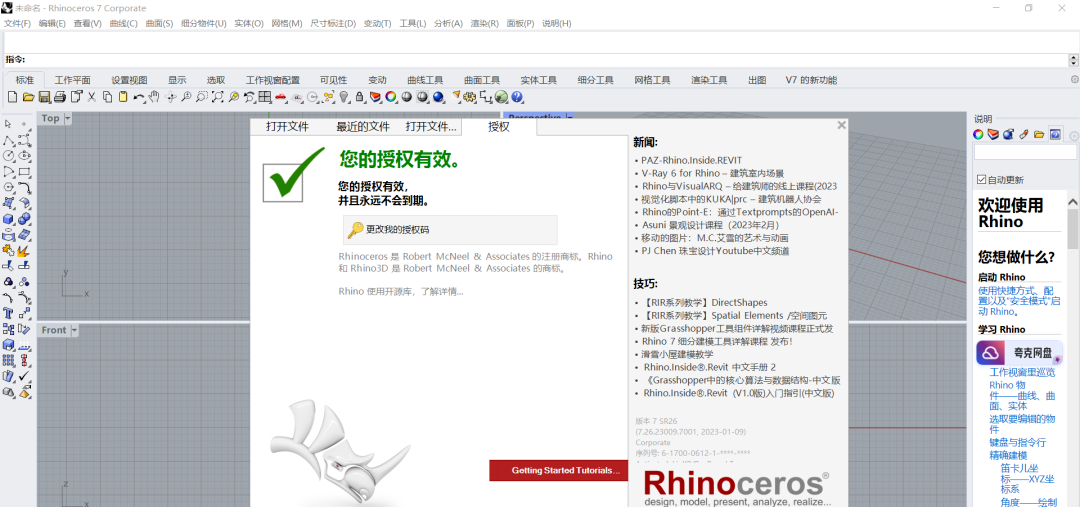
Task: Open the 文件(F) menu
Action: 17,23
